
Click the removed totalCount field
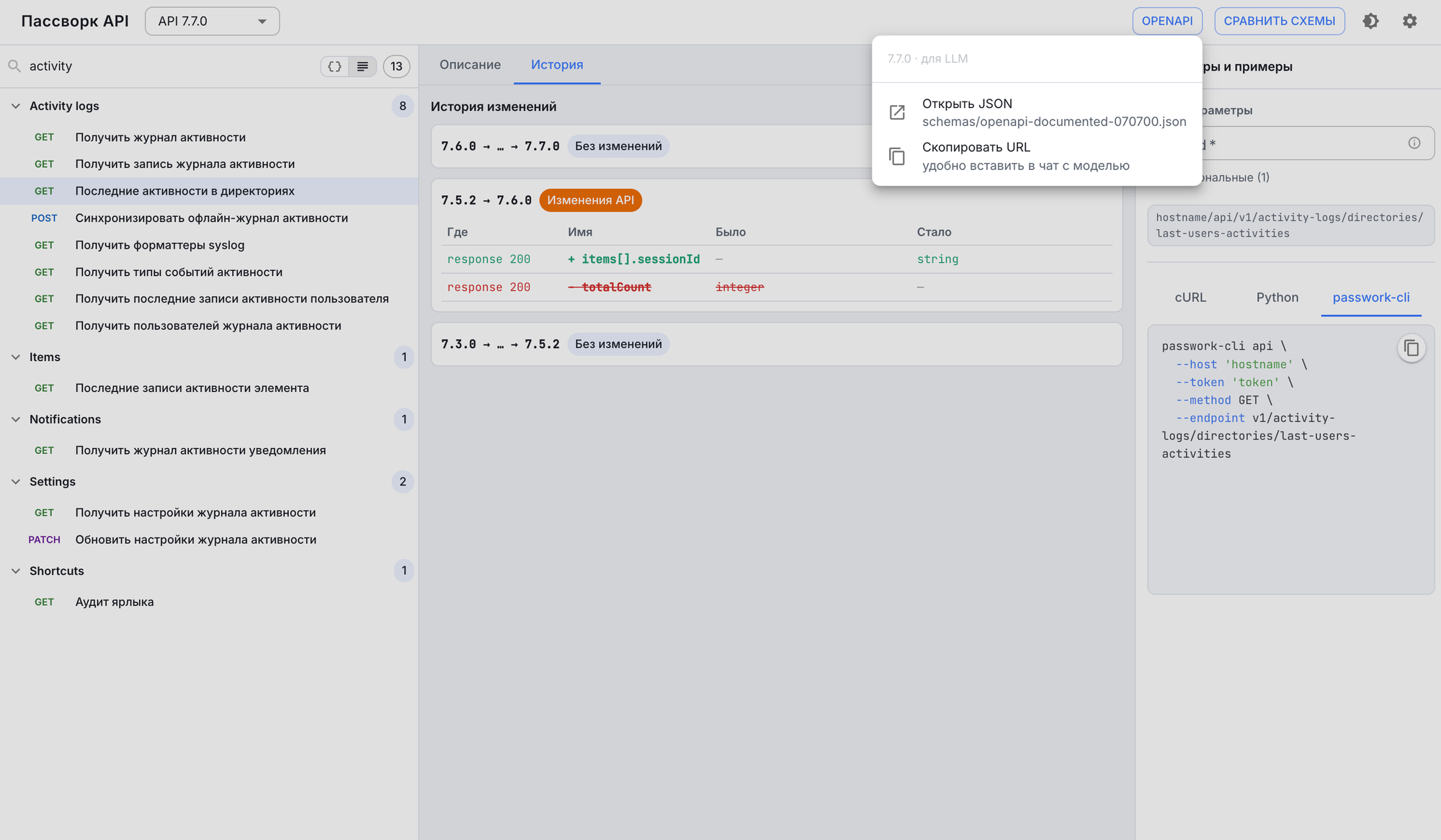pos(610,287)
